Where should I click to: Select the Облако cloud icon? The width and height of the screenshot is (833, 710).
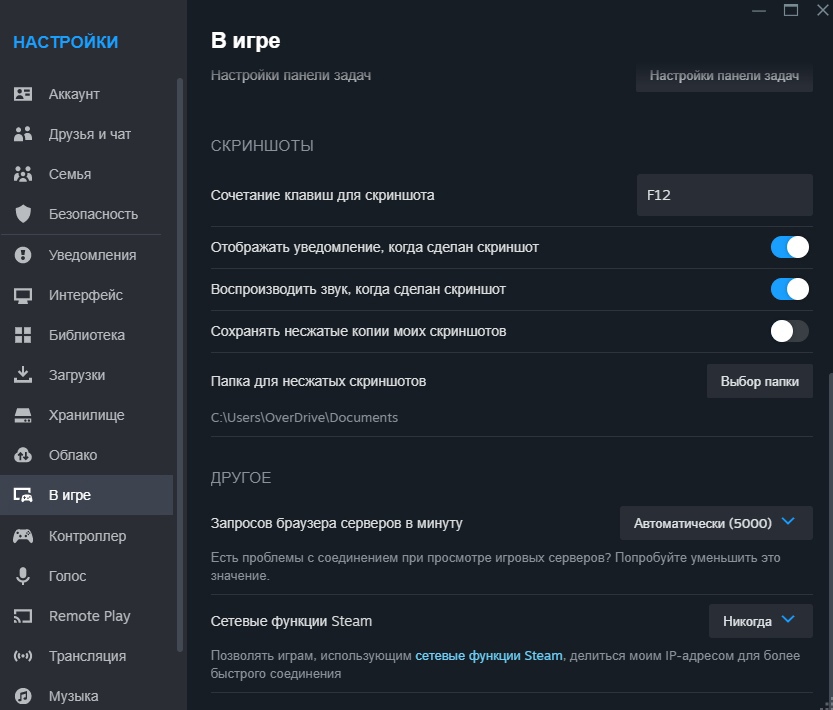(23, 455)
